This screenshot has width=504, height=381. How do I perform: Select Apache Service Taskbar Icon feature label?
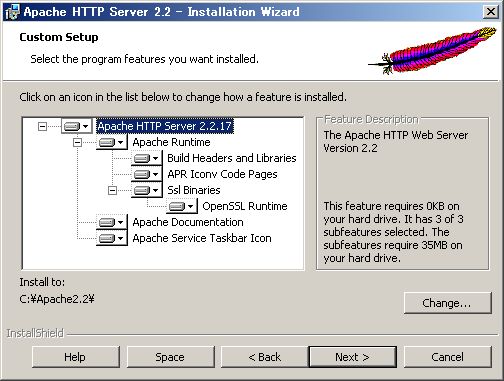(x=202, y=238)
